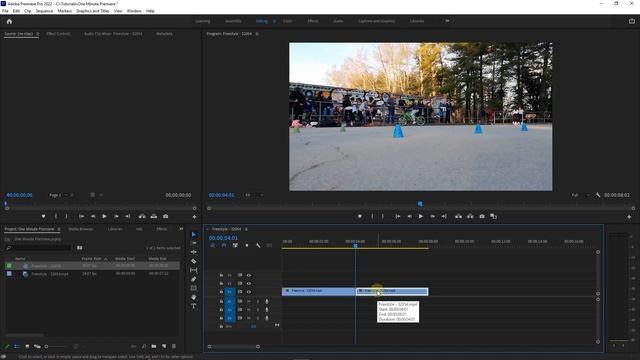The image size is (640, 360).
Task: Open the Markers menu
Action: coord(64,11)
